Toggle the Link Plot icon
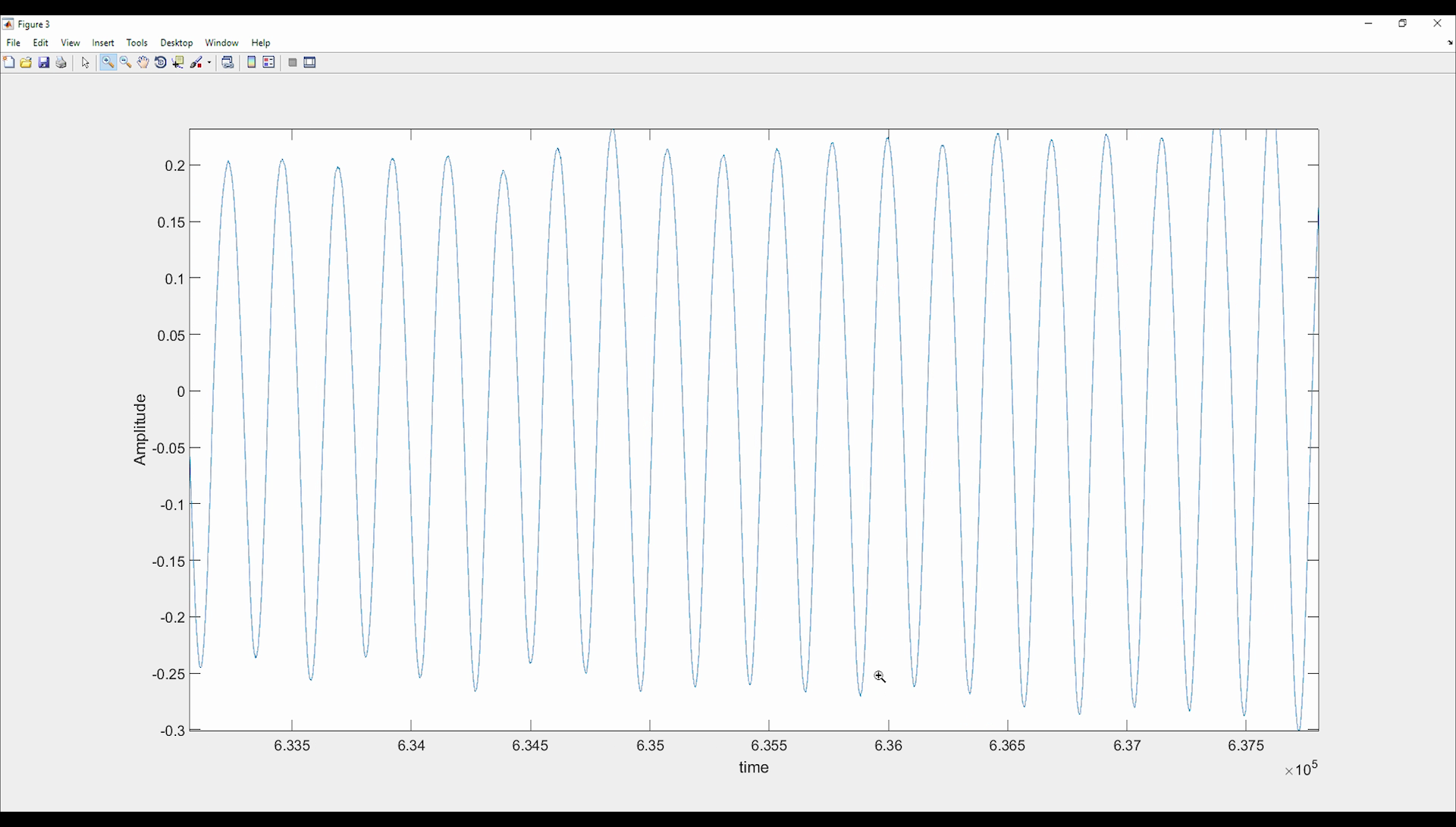Screen dimensions: 1456x827 227,63
